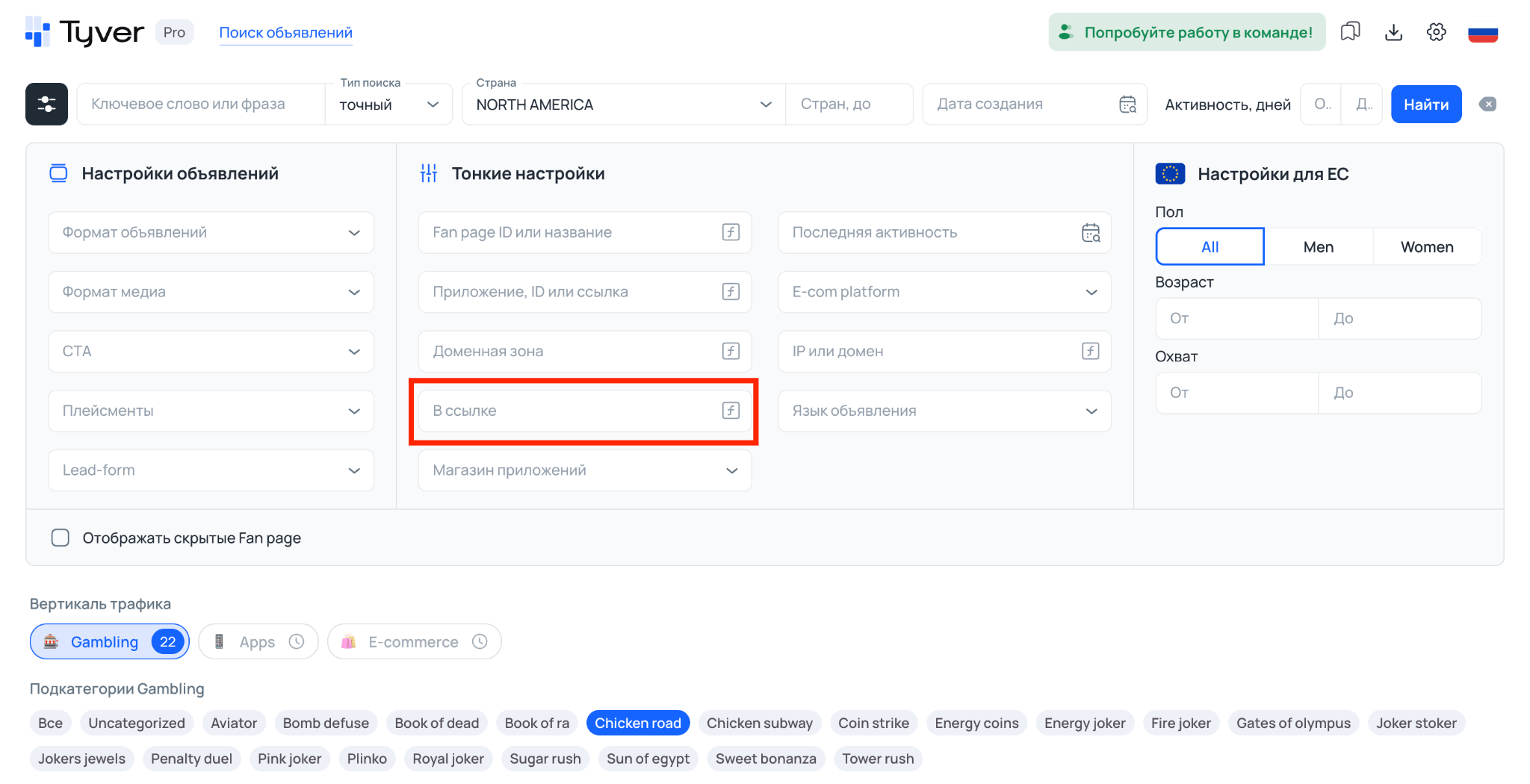Click the Найти button
The height and width of the screenshot is (784, 1530).
click(x=1426, y=105)
